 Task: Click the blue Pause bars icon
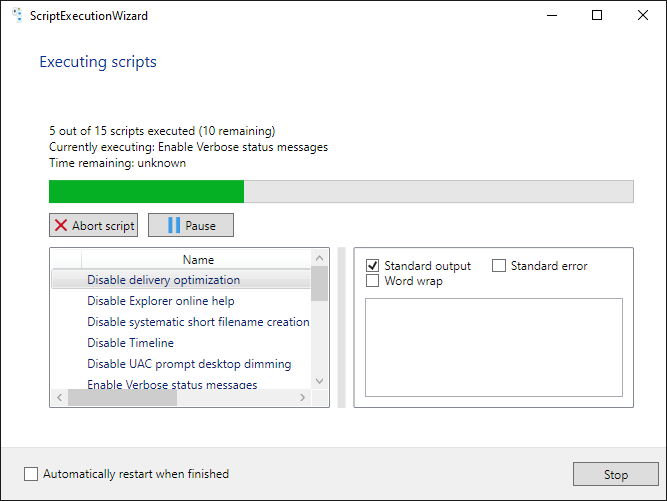(x=174, y=226)
